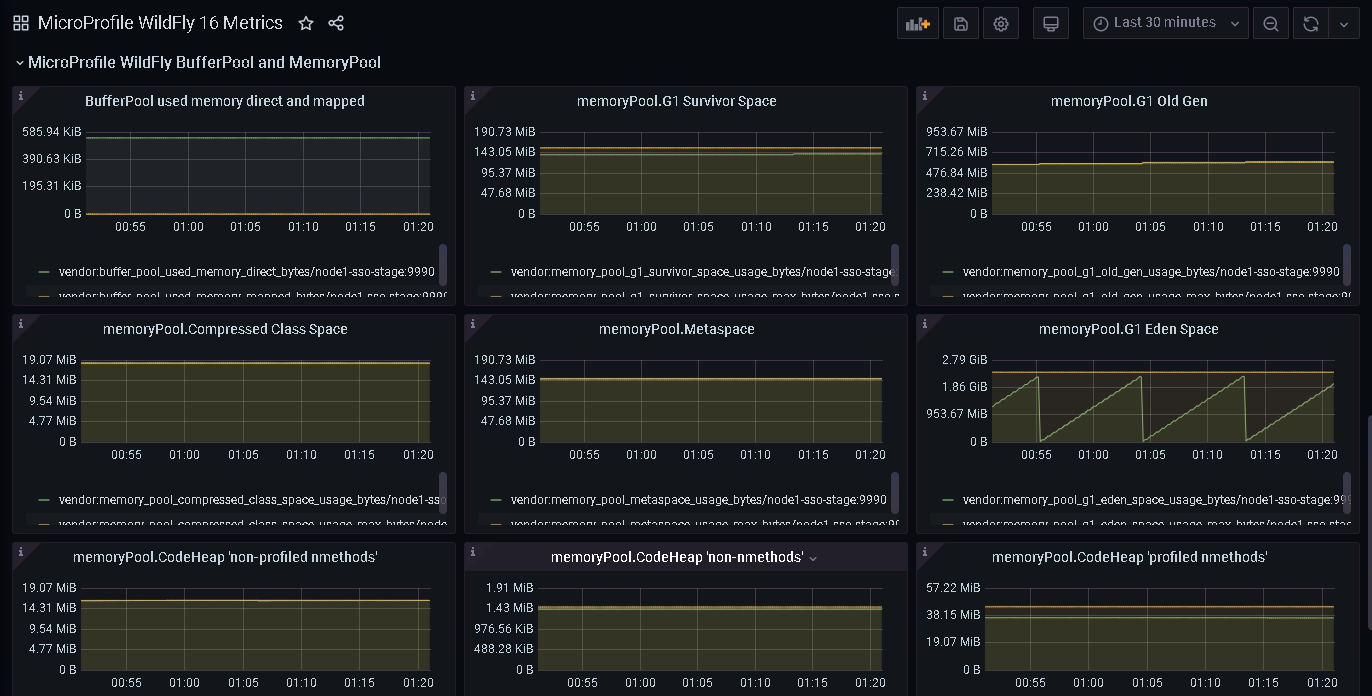Open dashboard settings gear
Screen dimensions: 1372x696
pyautogui.click(x=1000, y=23)
